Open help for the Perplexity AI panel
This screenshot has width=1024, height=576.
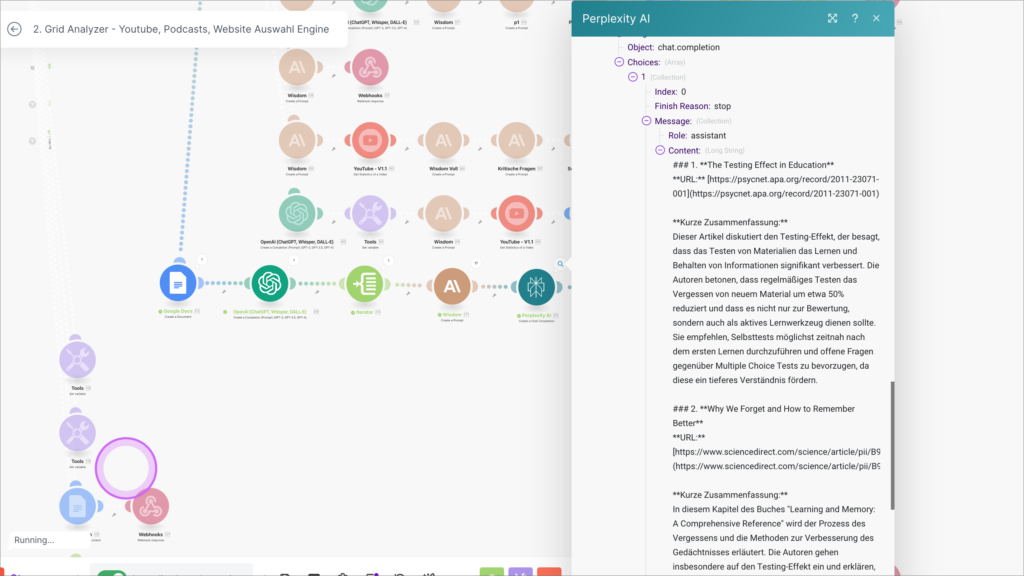coord(855,18)
